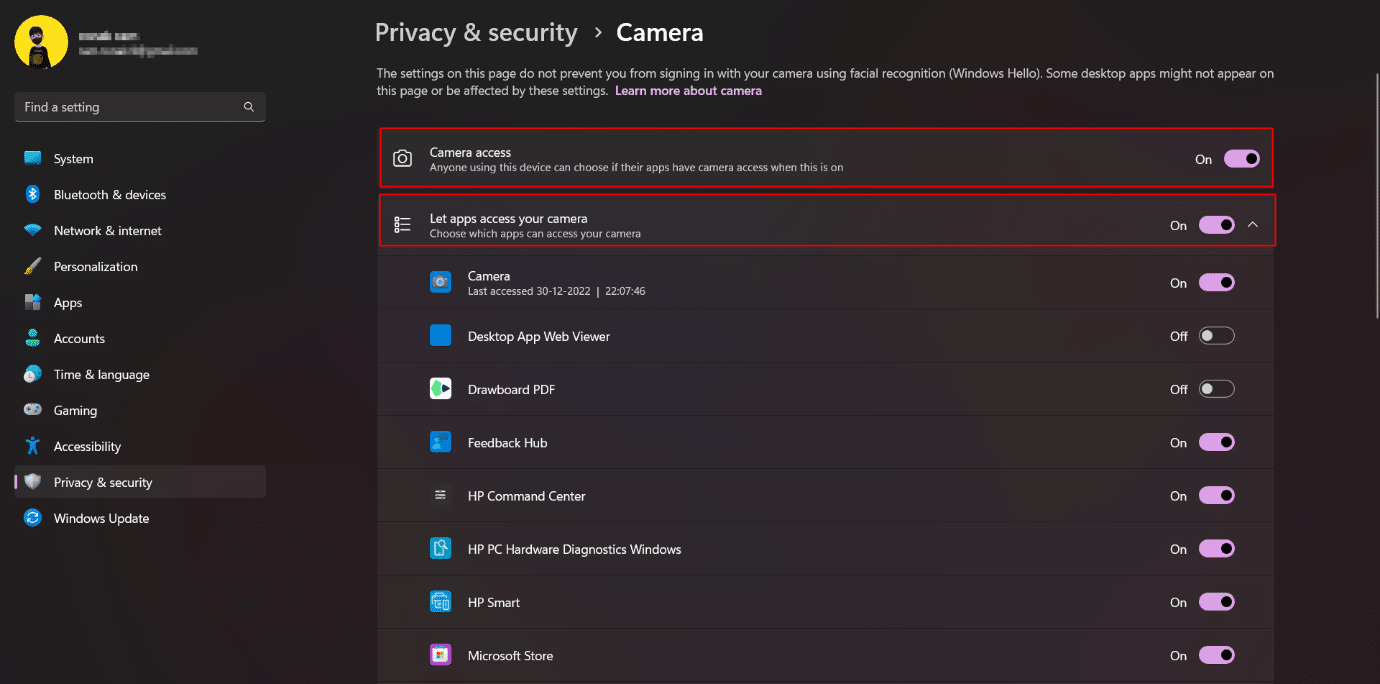Click the Drawboard PDF app icon
The image size is (1380, 684).
click(441, 389)
